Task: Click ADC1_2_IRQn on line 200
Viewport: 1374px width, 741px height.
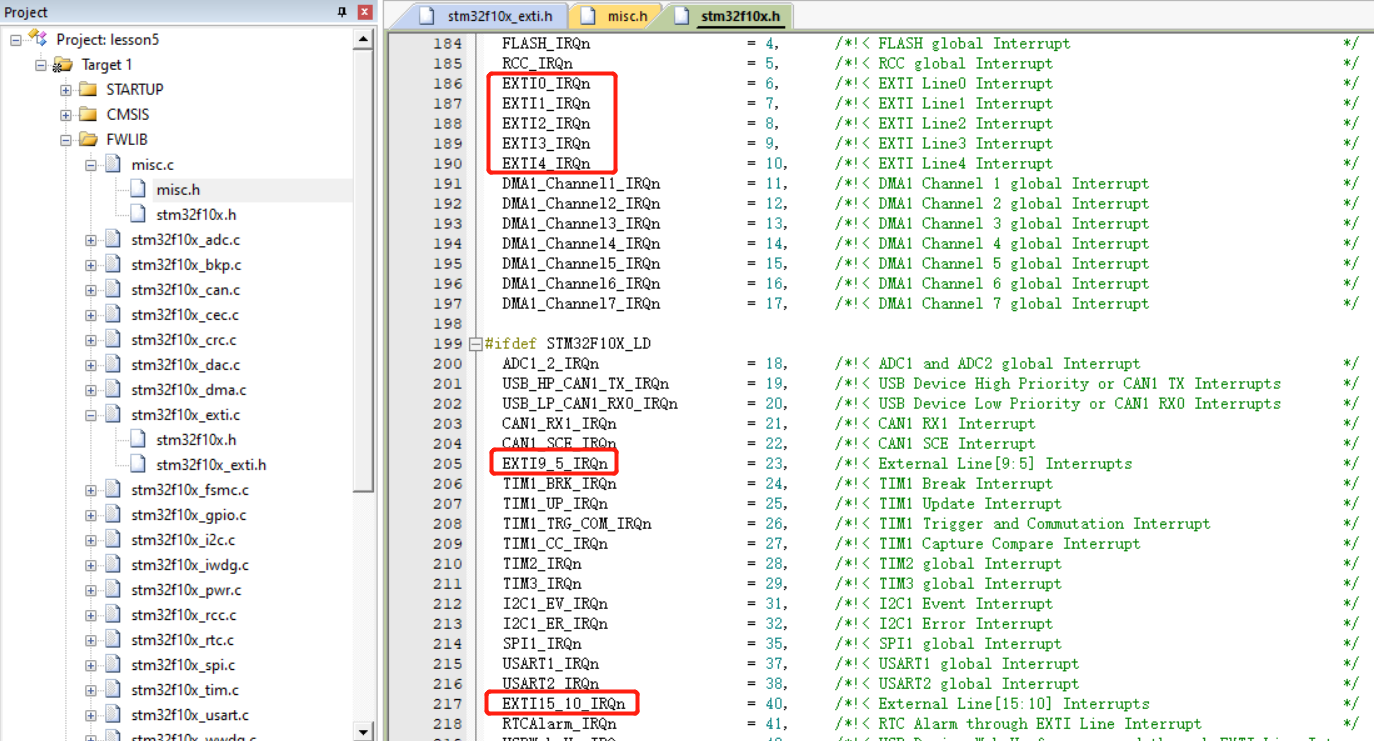Action: (x=551, y=364)
